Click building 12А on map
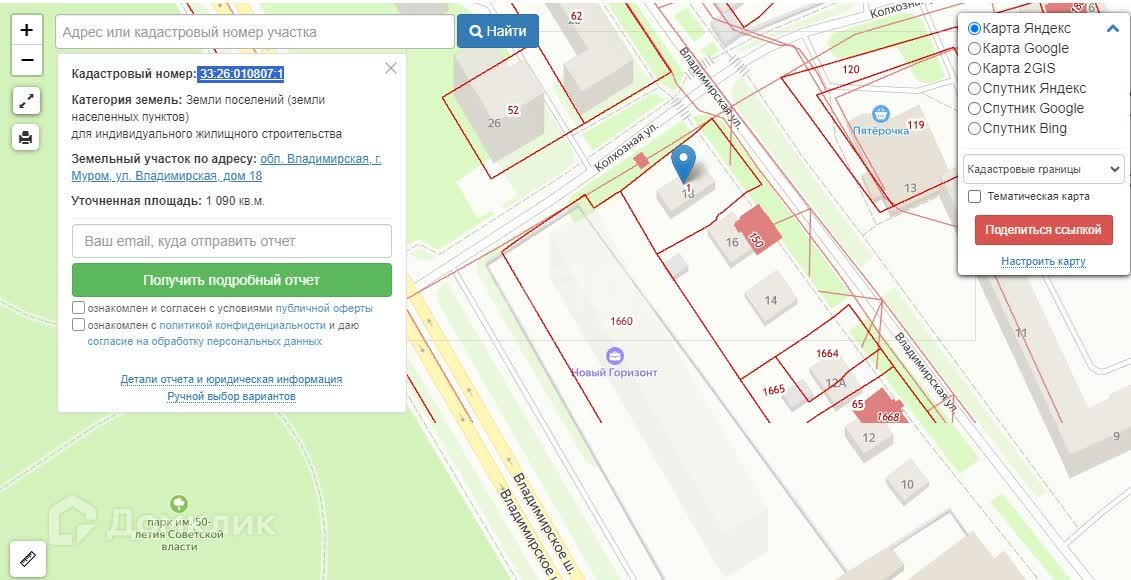This screenshot has height=580, width=1131. (x=835, y=382)
